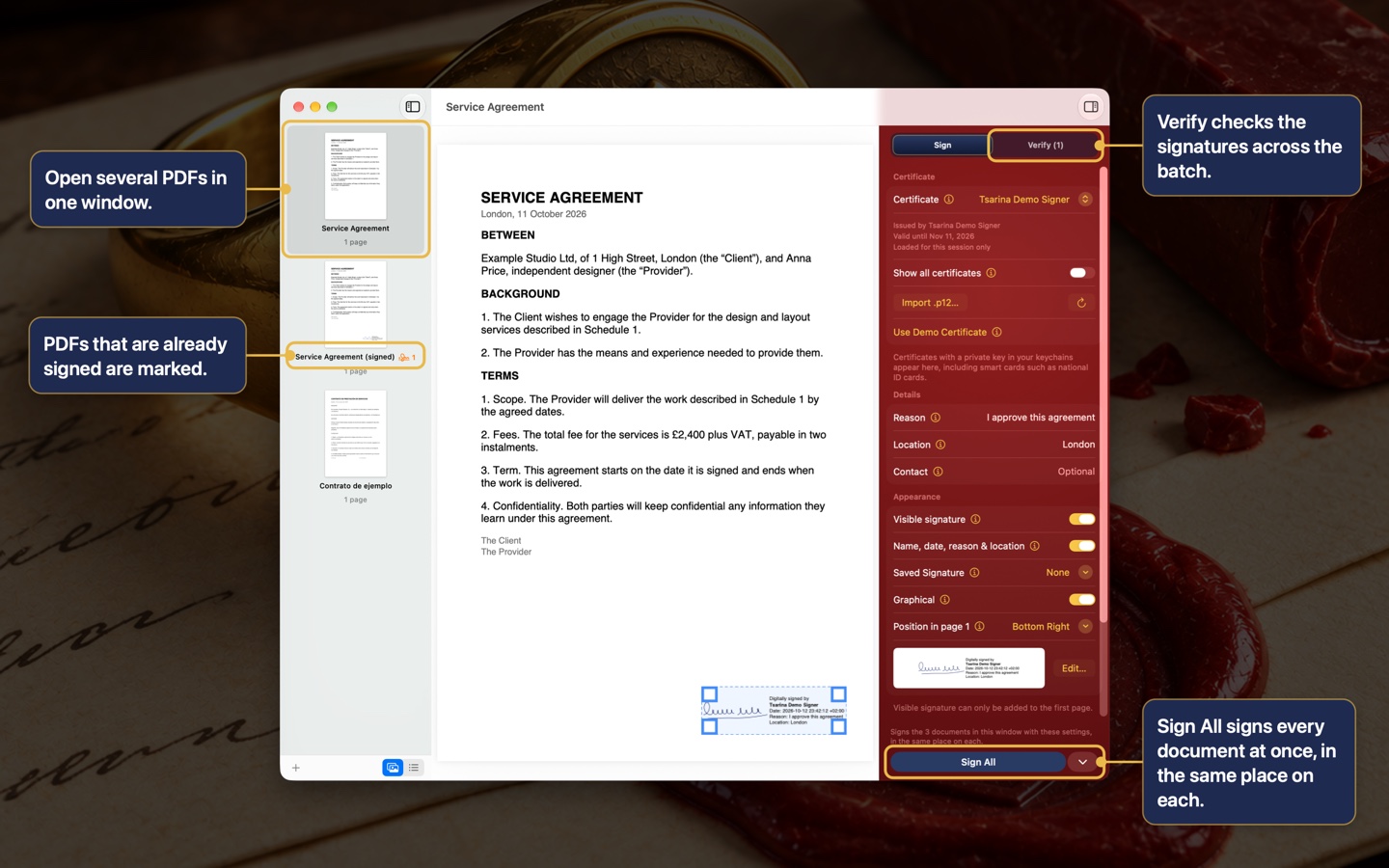Screen dimensions: 1389x868
Task: Open info icon beside Use Demo Certificate
Action: [997, 332]
